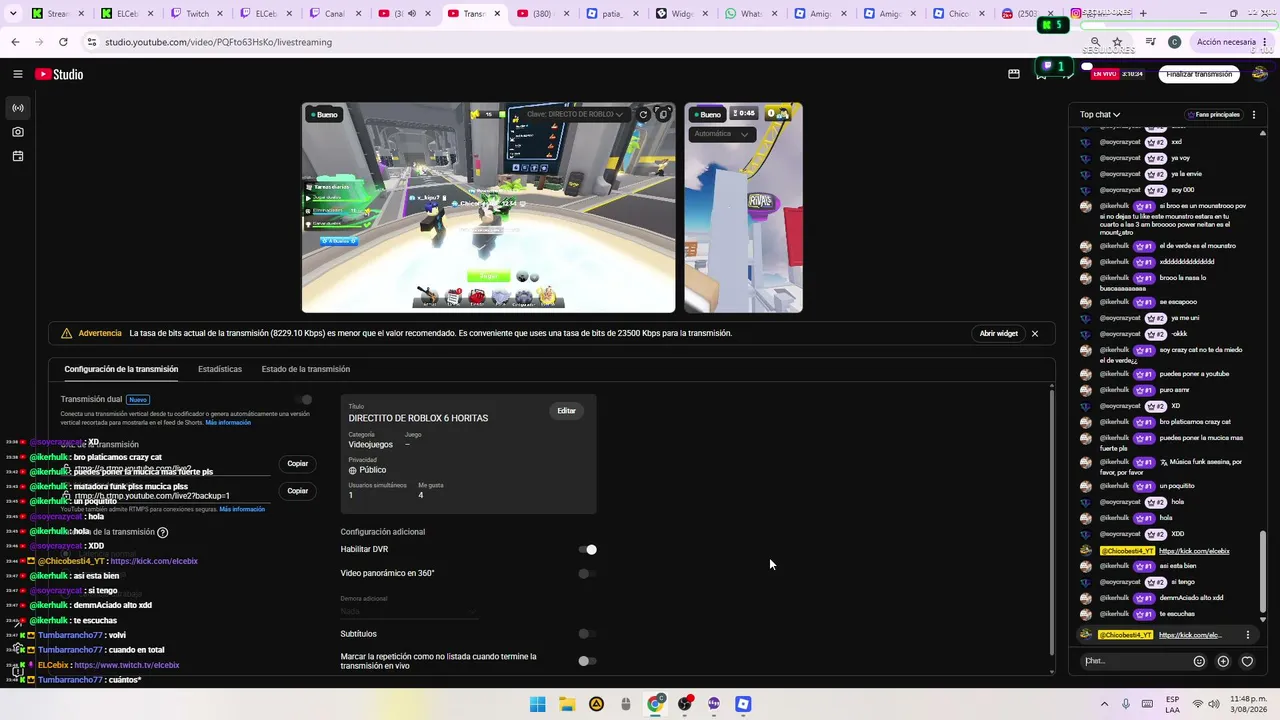Open Más información link for RTMPS
Viewport: 1280px width, 720px height.
tap(242, 509)
